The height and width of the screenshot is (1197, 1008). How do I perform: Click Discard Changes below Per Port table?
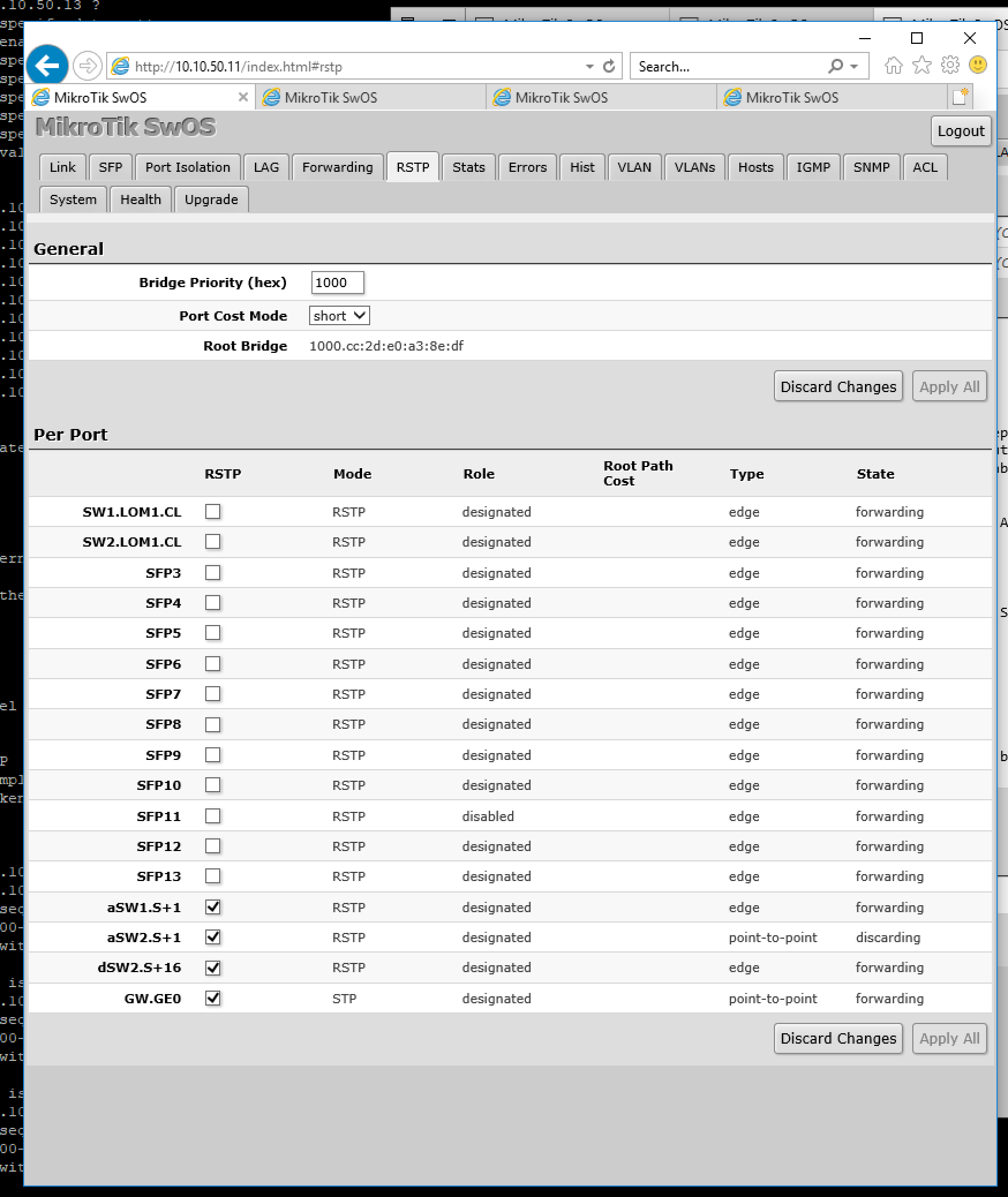click(x=838, y=1038)
